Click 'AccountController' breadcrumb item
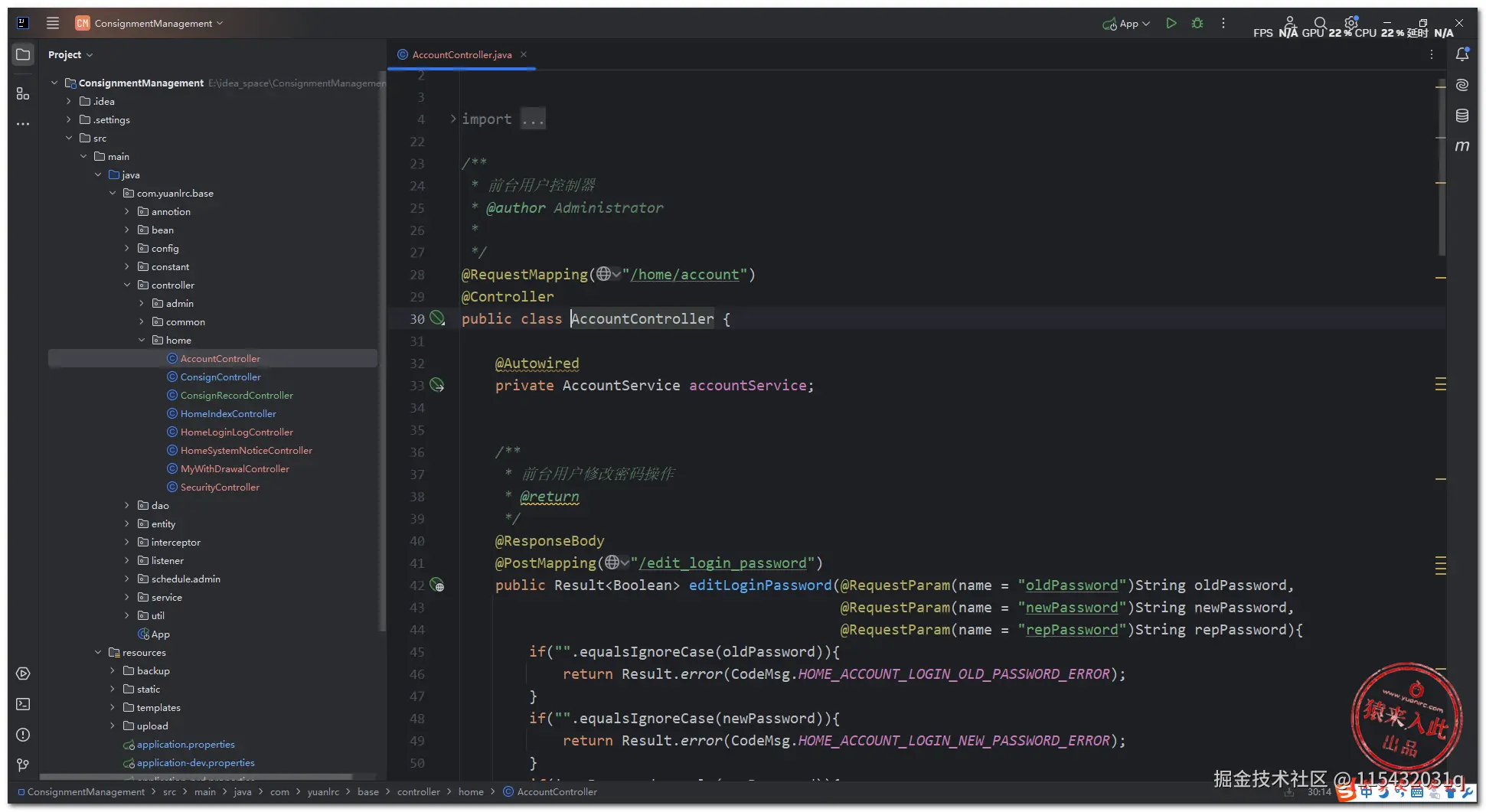Screen dimensions: 1486x812 (x=557, y=791)
